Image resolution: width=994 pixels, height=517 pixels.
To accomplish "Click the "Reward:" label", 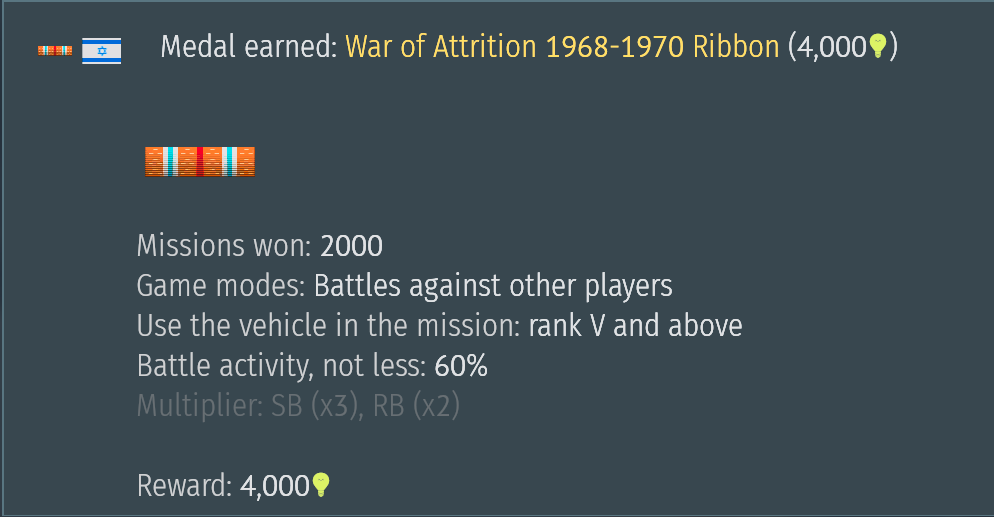I will point(184,486).
